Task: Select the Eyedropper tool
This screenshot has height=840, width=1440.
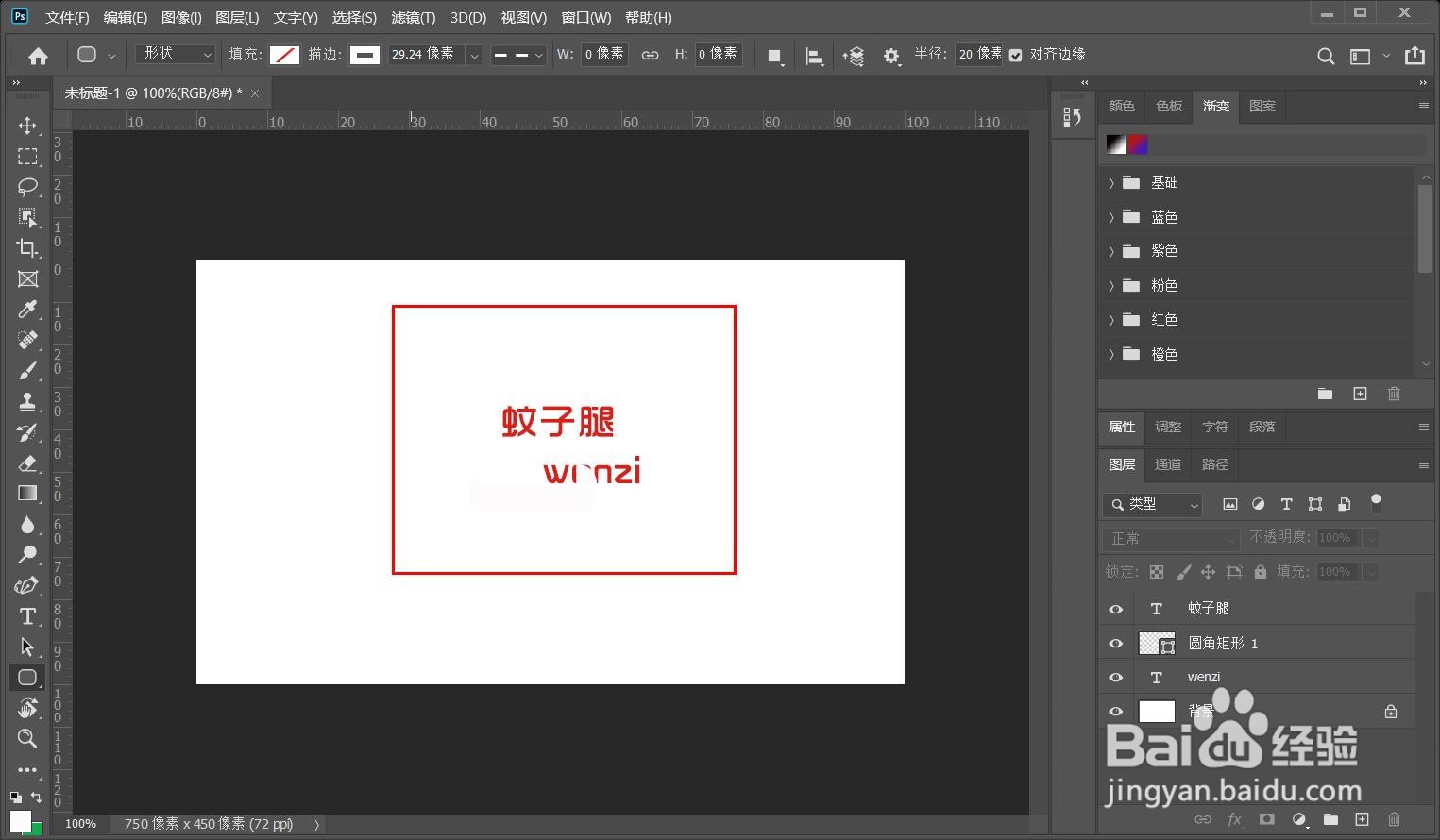Action: coord(27,310)
